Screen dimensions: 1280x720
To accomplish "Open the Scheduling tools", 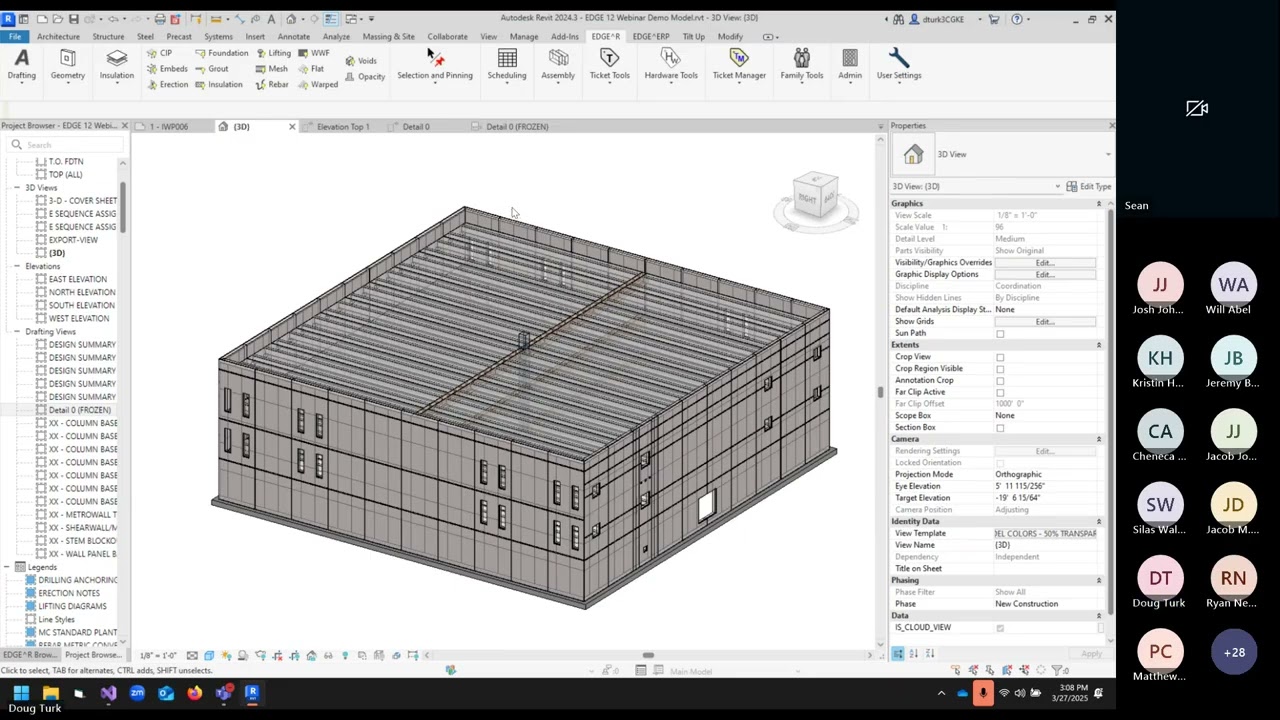I will click(507, 65).
